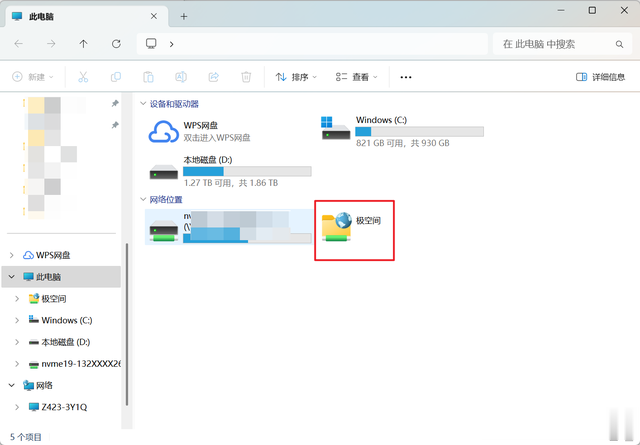Collapse 网络 node in sidebar
Screen dimensions: 640x445
[11, 385]
